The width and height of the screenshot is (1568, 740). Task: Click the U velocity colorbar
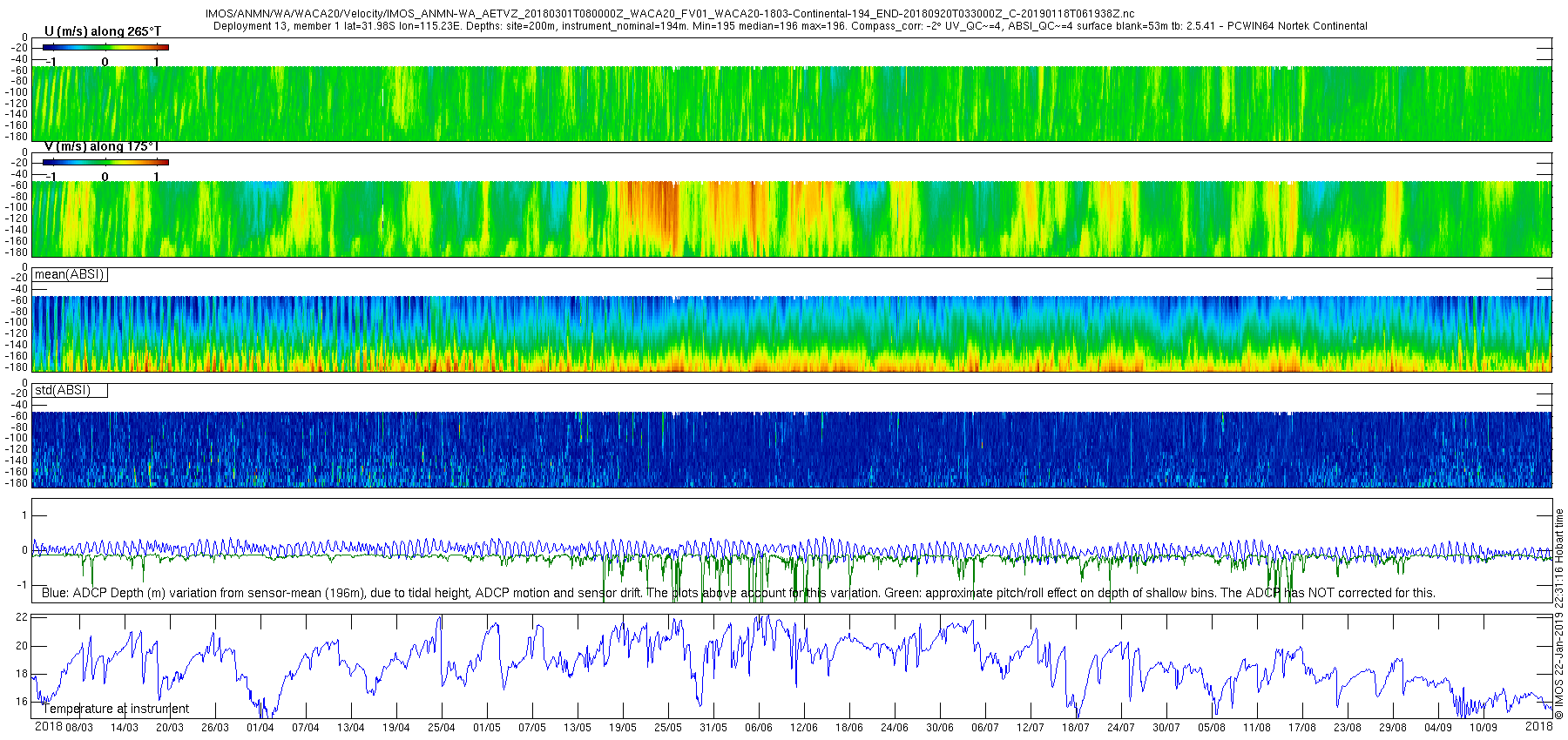click(x=105, y=48)
